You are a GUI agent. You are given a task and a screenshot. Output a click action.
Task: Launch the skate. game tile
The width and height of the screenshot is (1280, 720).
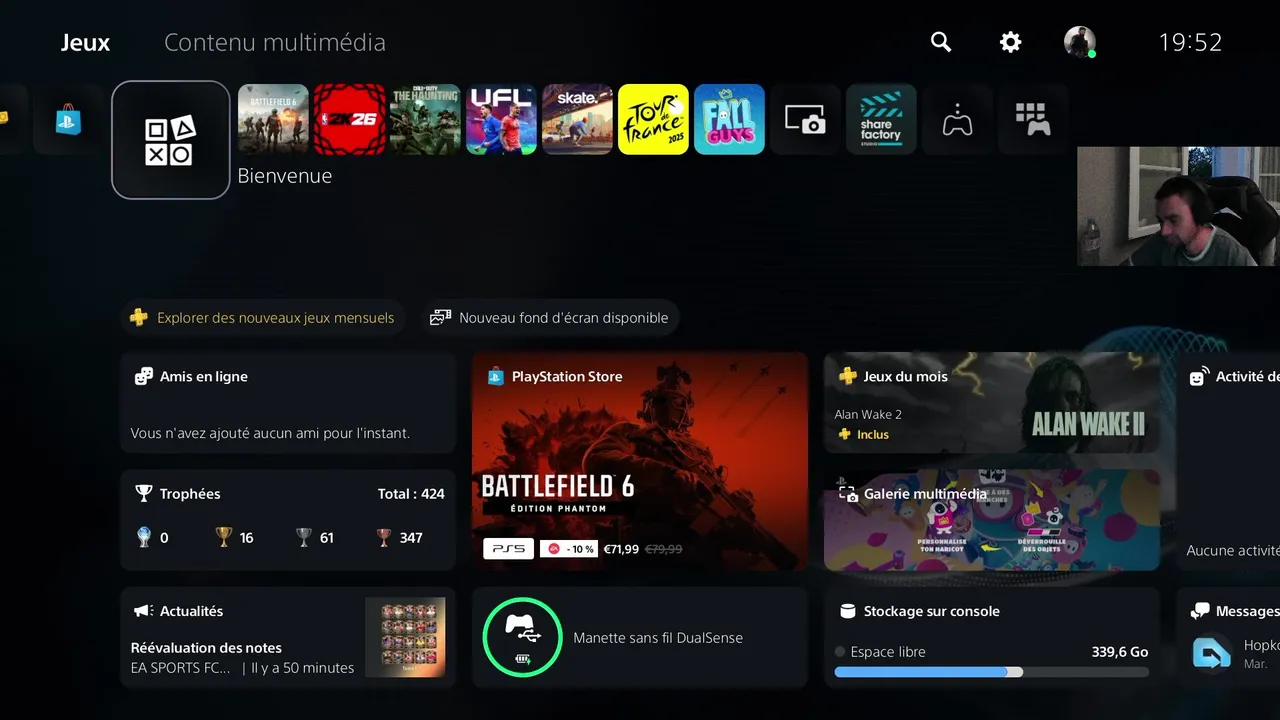(x=577, y=119)
